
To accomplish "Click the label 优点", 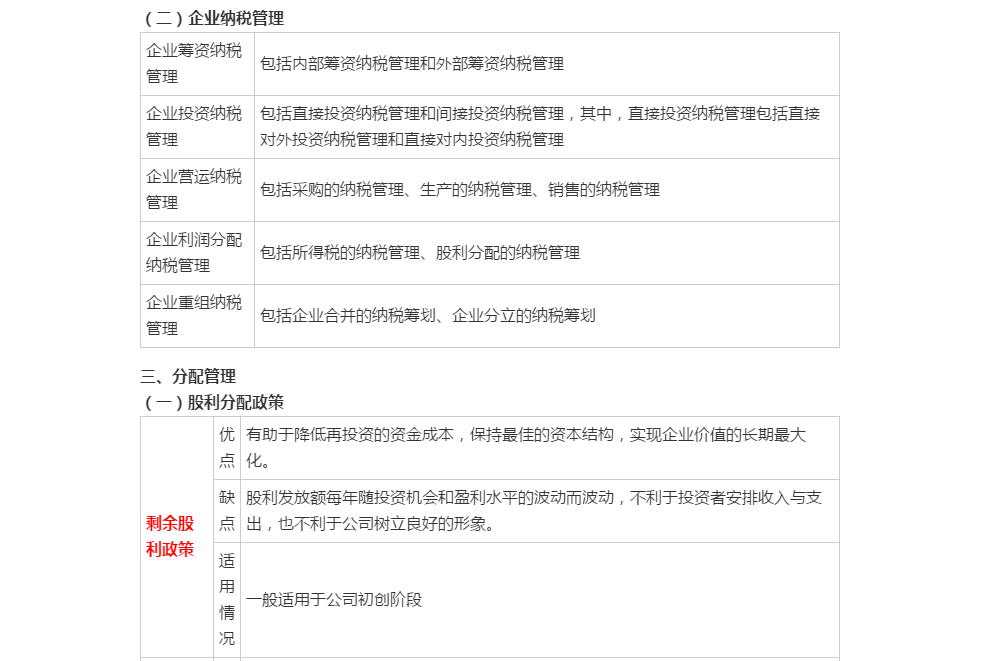I will click(225, 448).
